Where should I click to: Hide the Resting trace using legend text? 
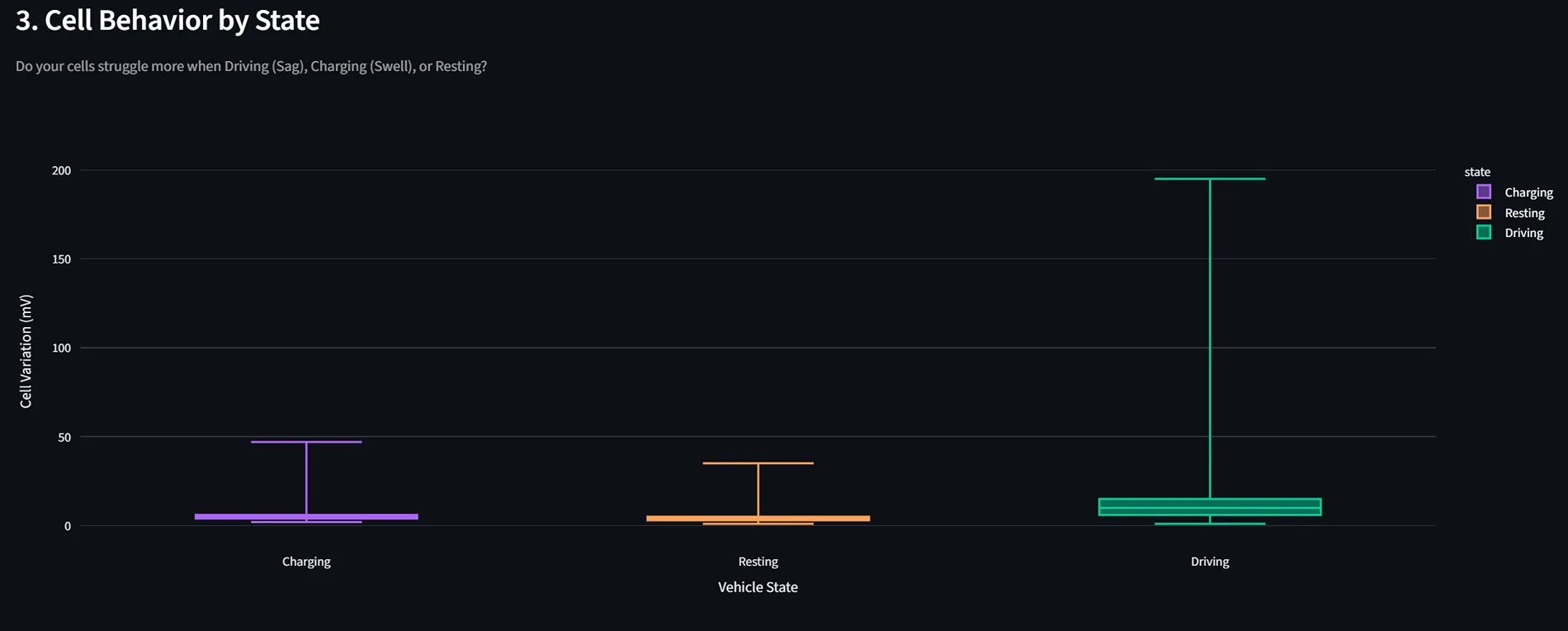pos(1524,213)
